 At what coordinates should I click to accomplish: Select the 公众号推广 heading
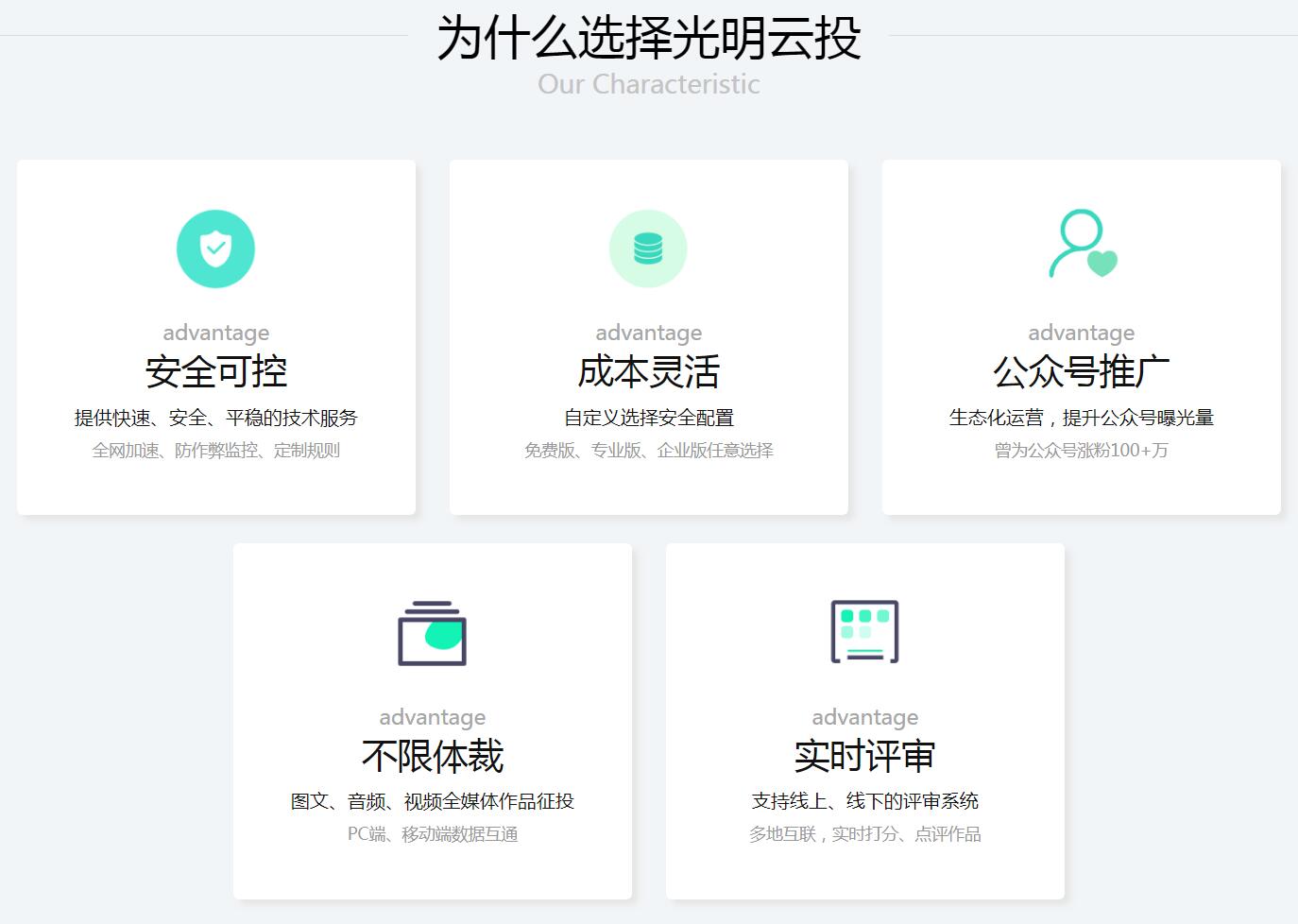click(1082, 372)
